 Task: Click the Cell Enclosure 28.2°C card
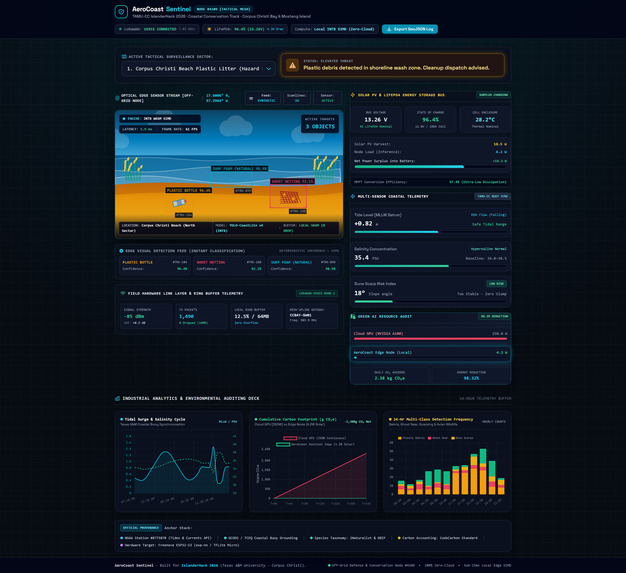tap(485, 119)
